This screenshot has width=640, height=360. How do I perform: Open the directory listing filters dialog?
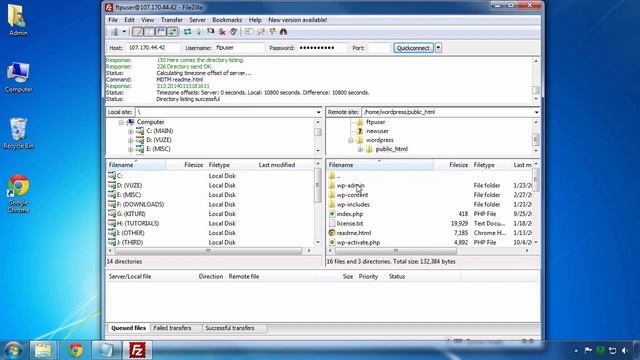(249, 32)
